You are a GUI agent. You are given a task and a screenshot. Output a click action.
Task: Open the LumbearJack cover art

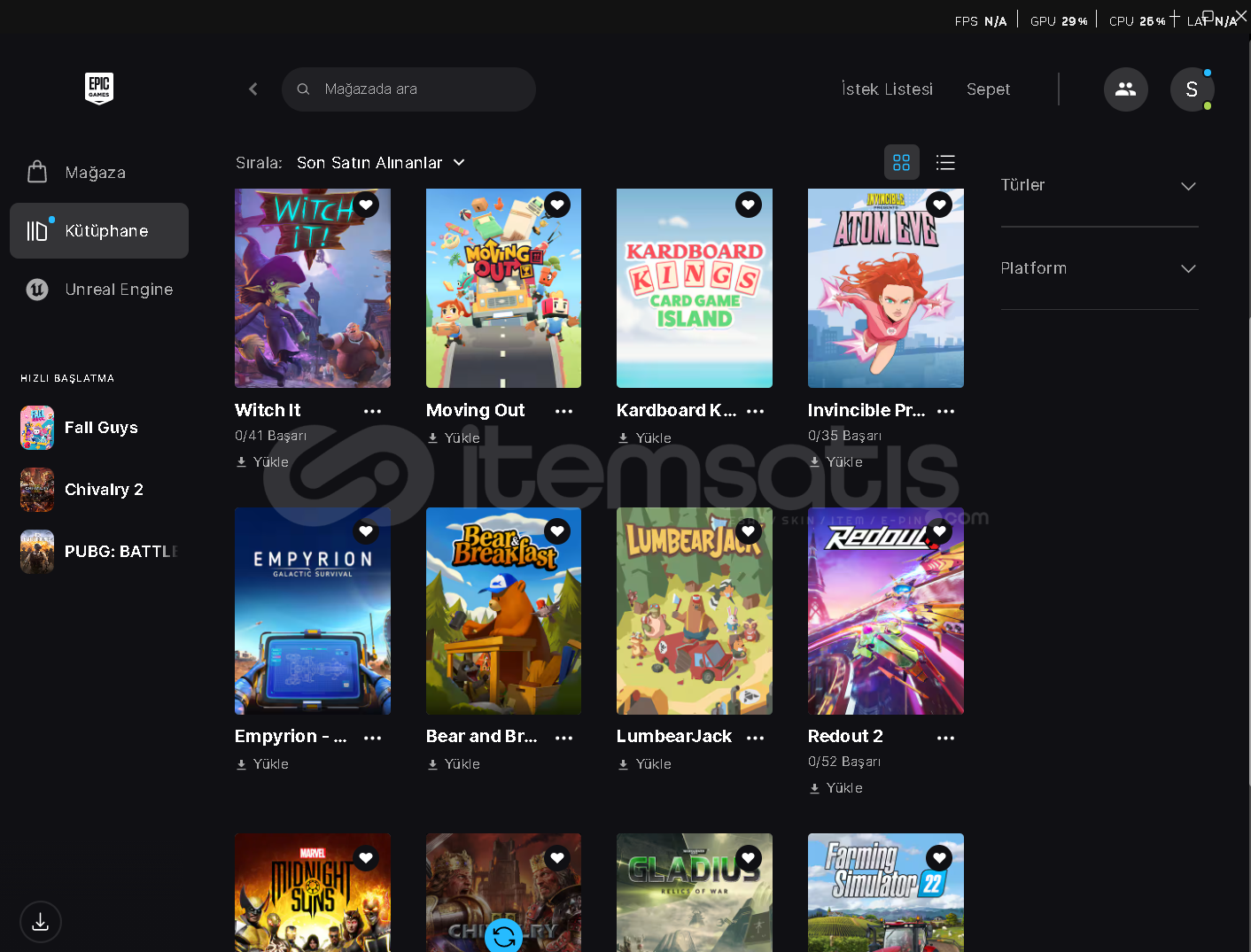pyautogui.click(x=695, y=611)
